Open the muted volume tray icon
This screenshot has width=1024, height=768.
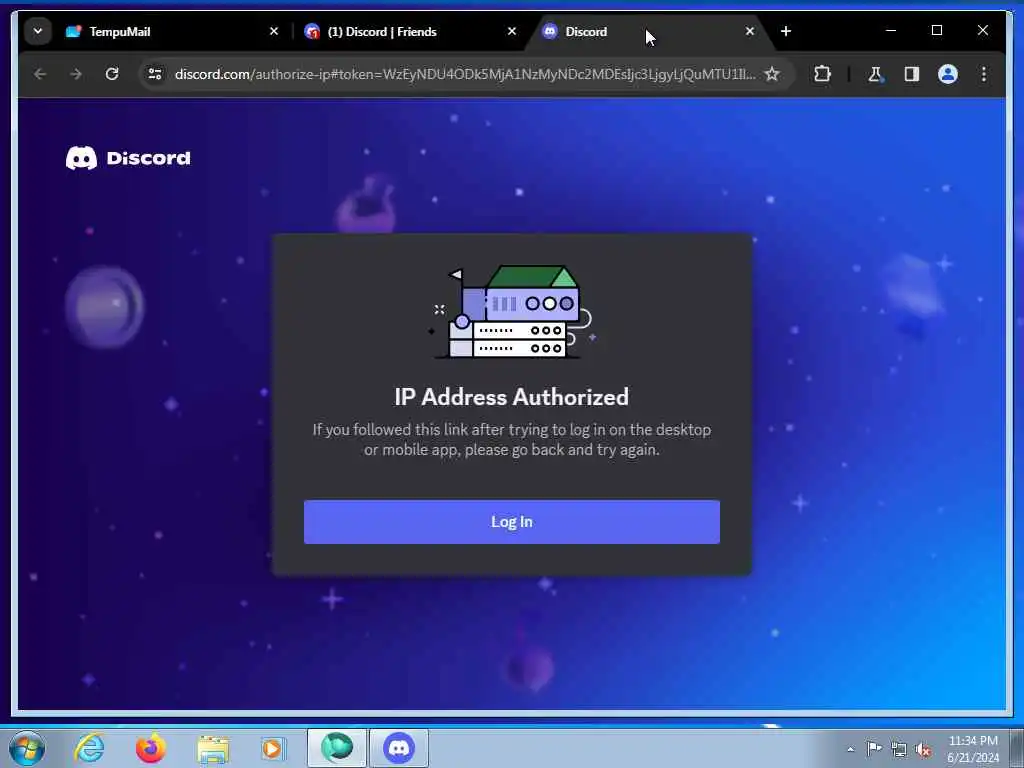pos(923,749)
